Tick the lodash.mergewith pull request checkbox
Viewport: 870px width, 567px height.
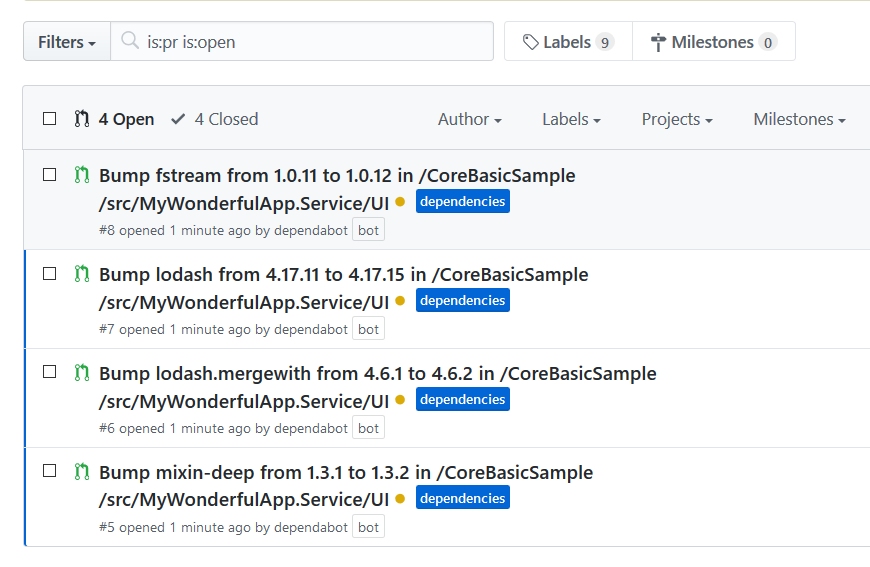coord(50,372)
